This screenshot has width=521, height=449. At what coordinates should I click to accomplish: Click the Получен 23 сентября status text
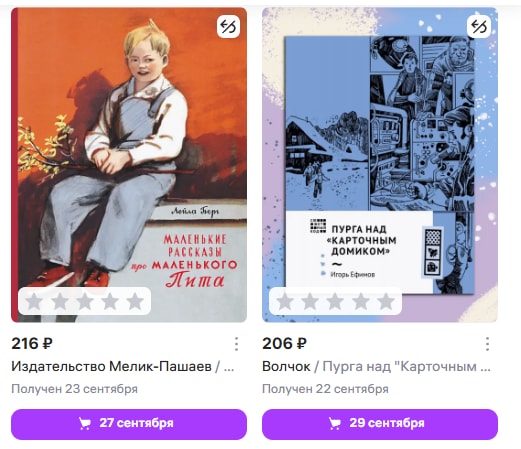pos(75,389)
